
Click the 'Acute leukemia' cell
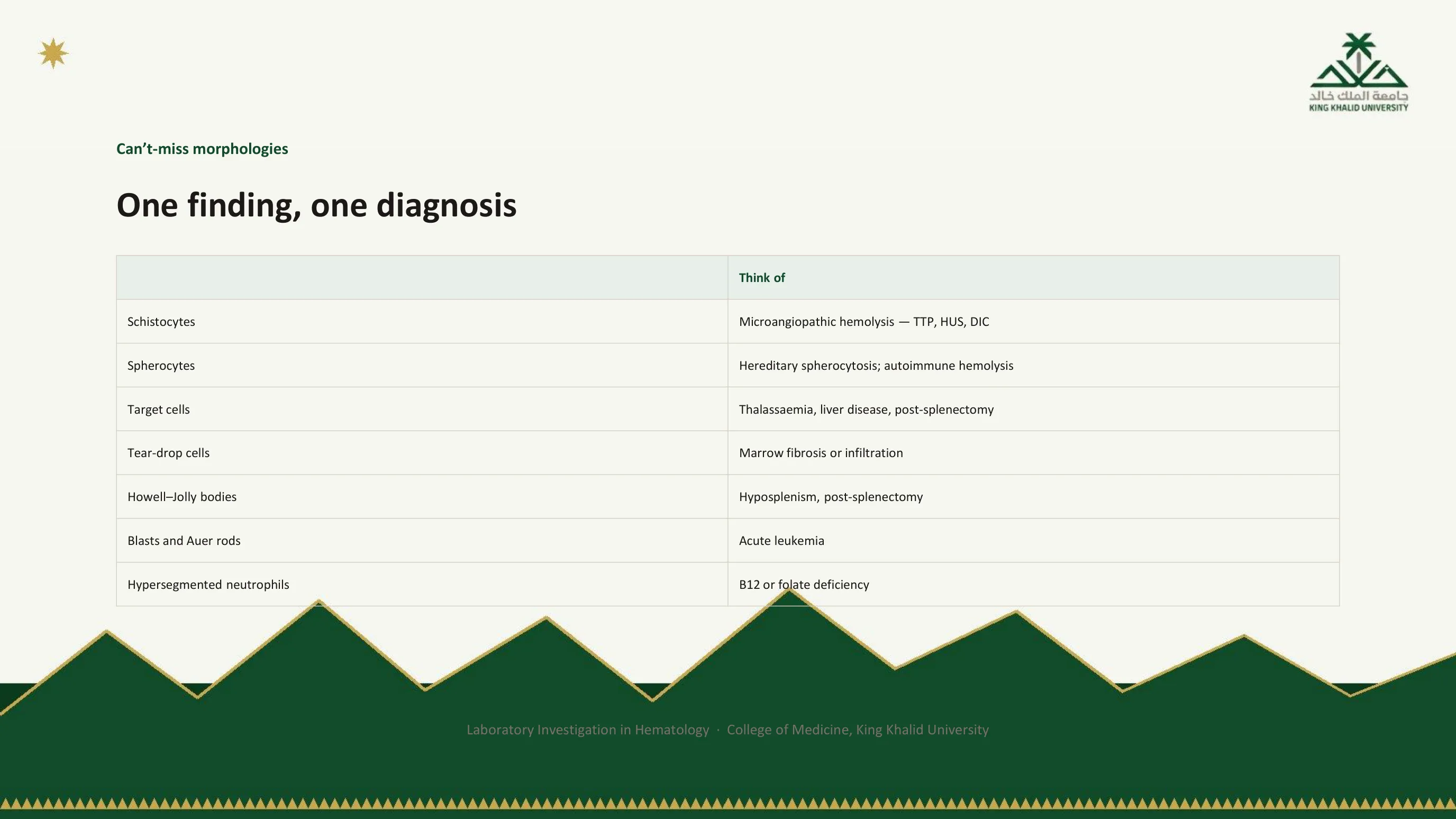click(1033, 540)
